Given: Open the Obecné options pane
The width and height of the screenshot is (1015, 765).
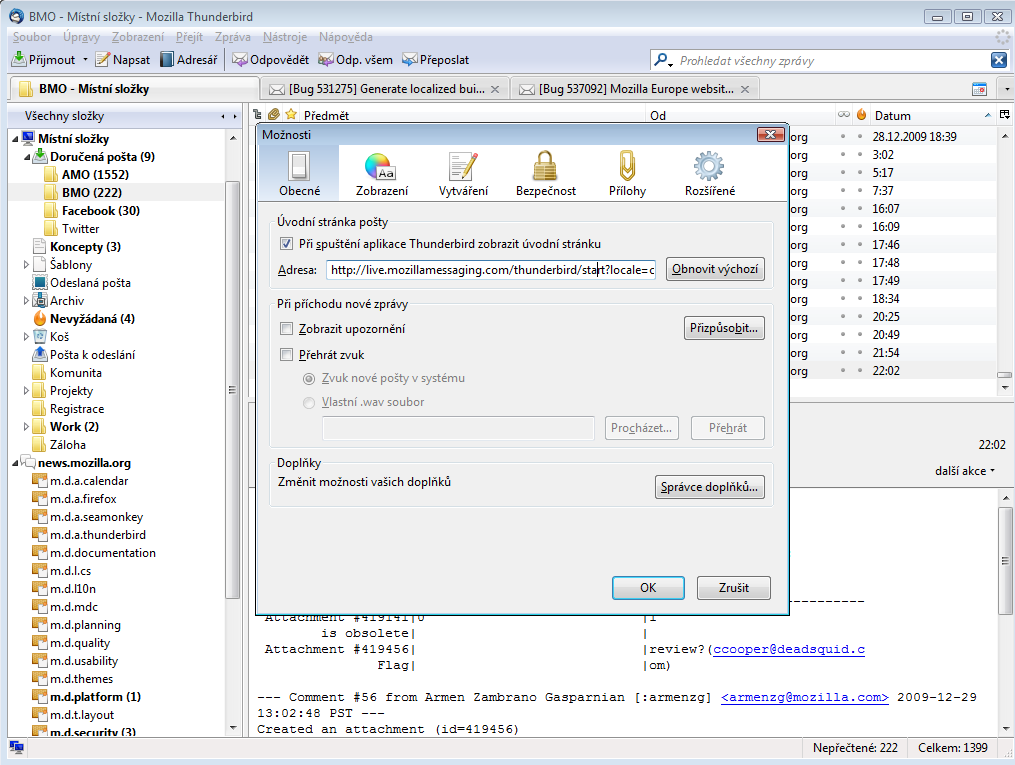Looking at the screenshot, I should click(299, 173).
